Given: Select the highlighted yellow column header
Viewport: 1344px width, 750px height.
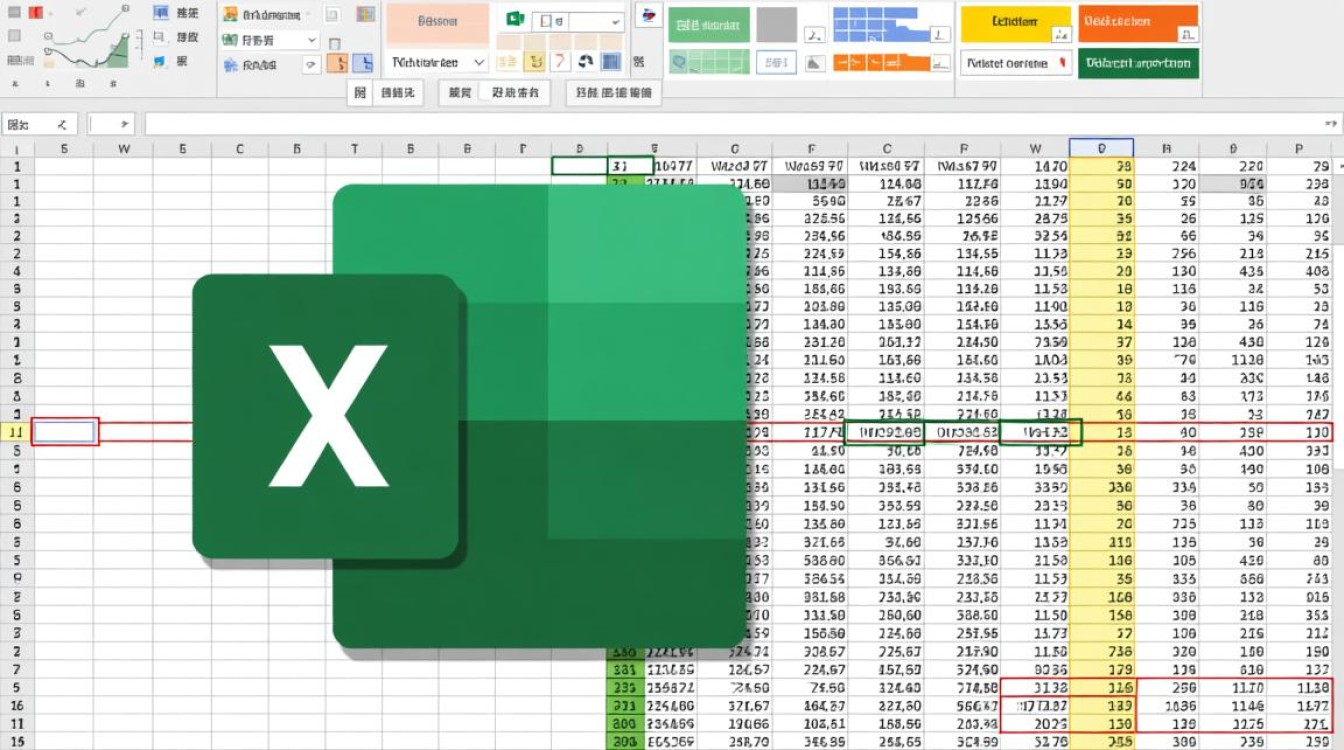Looking at the screenshot, I should tap(1101, 148).
